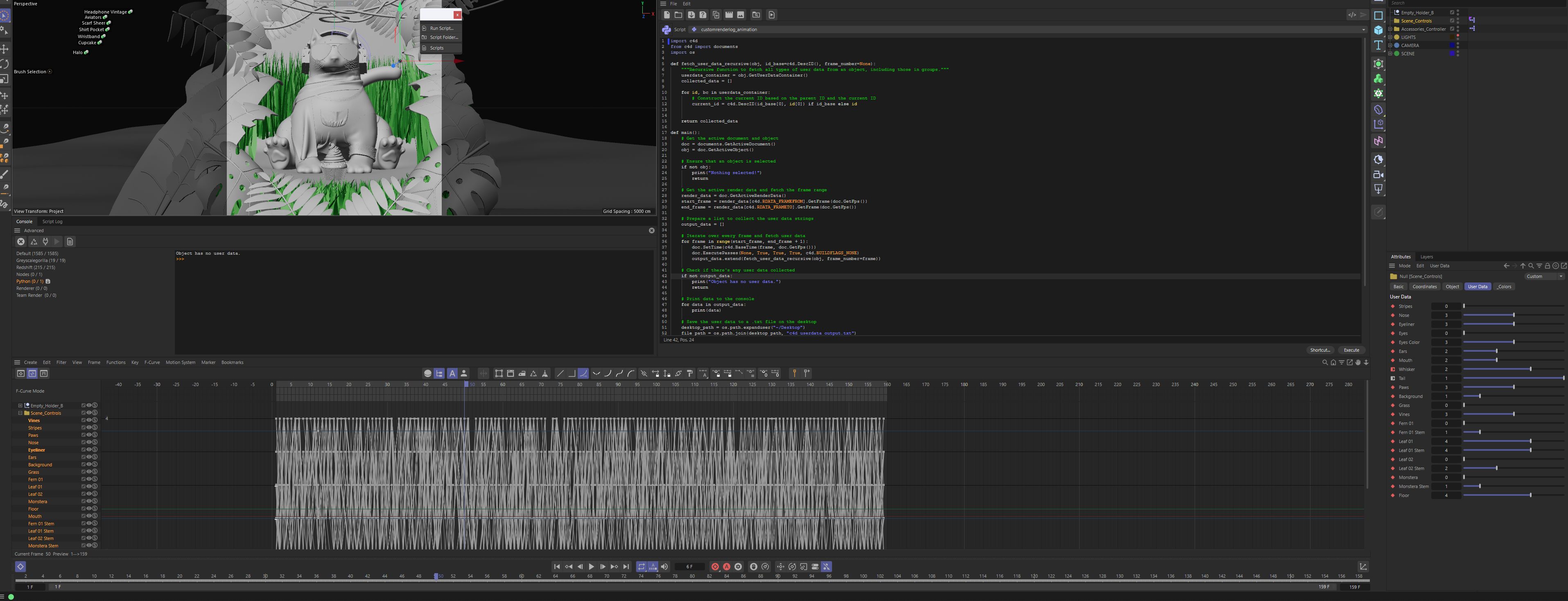
Task: Expand the LIGHTS object in Object Manager
Action: 1390,37
